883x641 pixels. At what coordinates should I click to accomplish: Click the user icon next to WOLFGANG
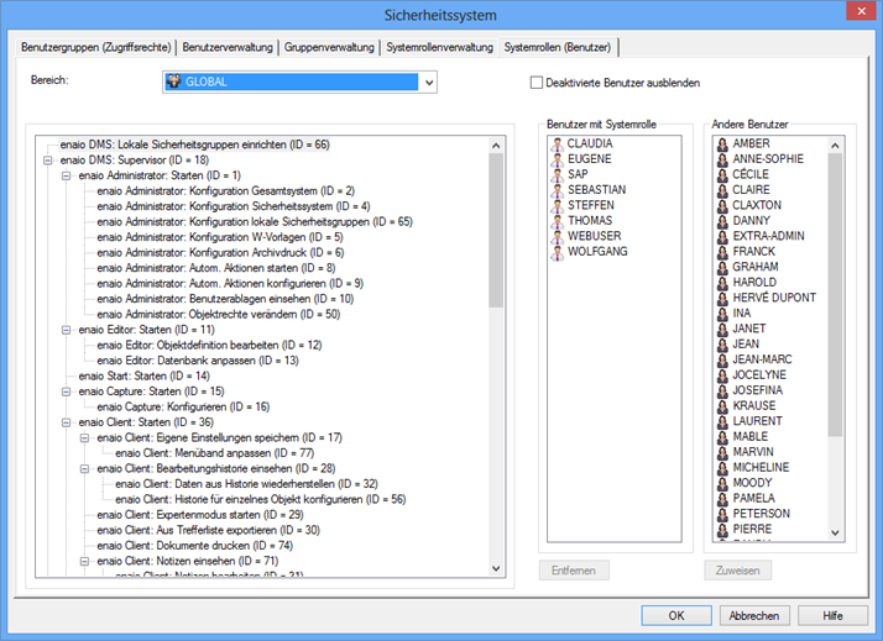(557, 252)
